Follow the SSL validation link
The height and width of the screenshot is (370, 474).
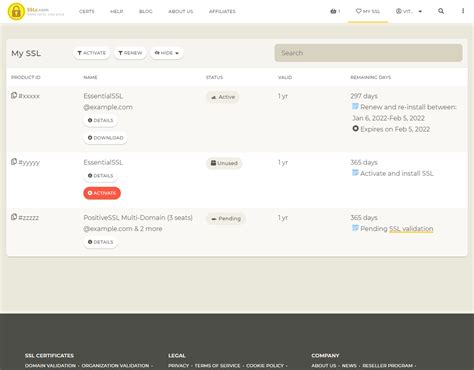coord(411,229)
